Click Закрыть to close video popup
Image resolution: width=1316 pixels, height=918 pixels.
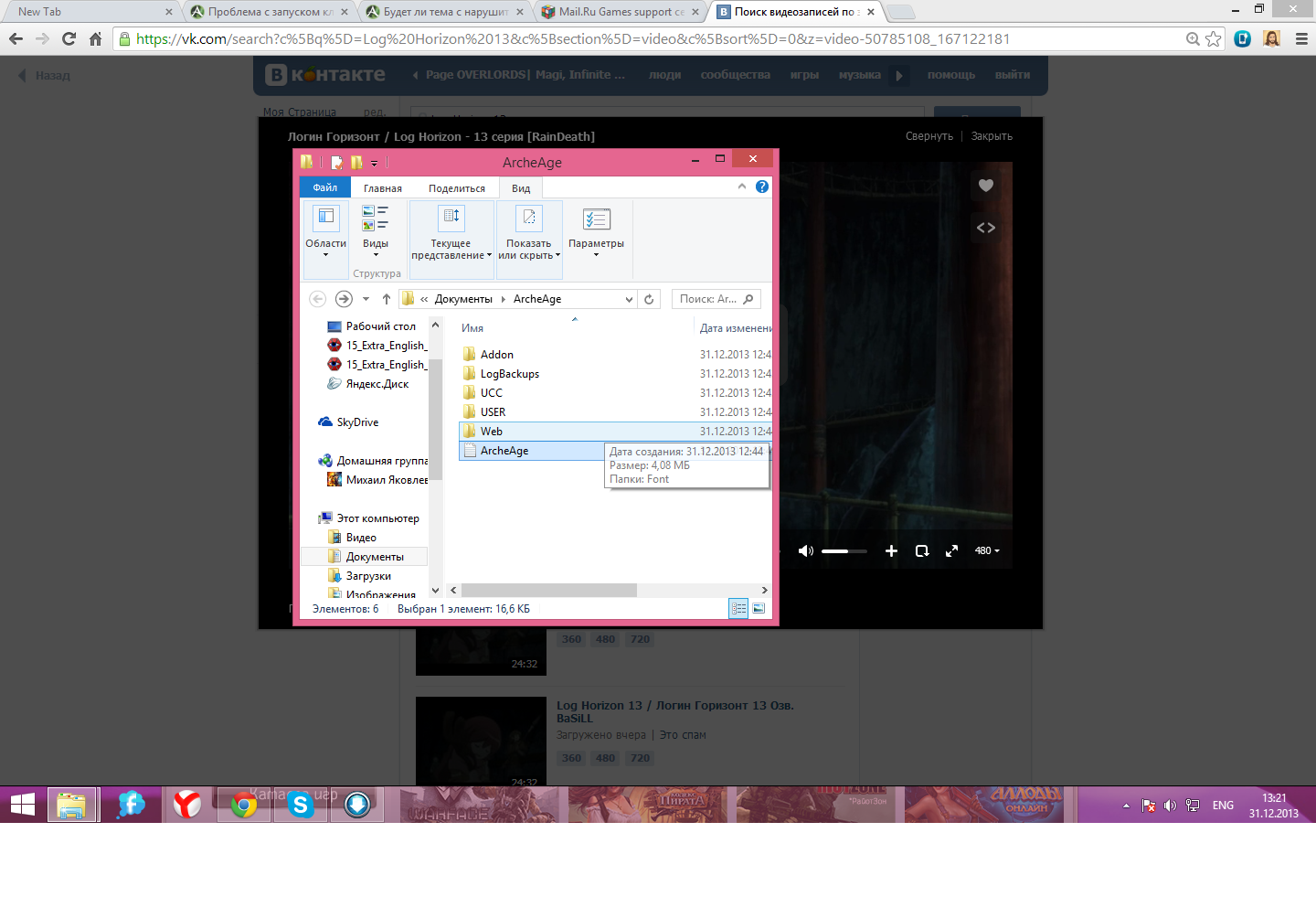[992, 136]
